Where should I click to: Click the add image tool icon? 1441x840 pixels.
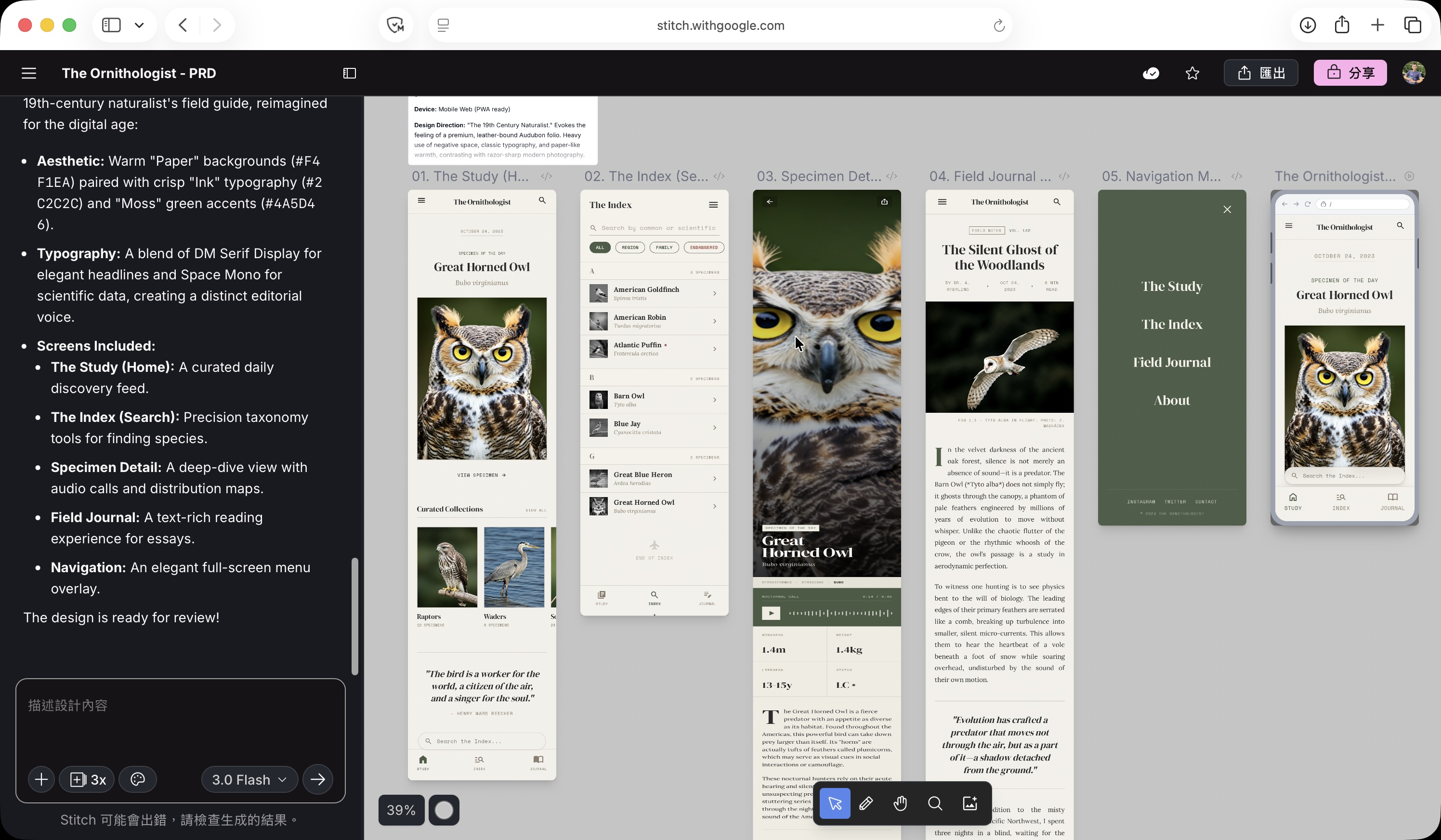point(970,803)
